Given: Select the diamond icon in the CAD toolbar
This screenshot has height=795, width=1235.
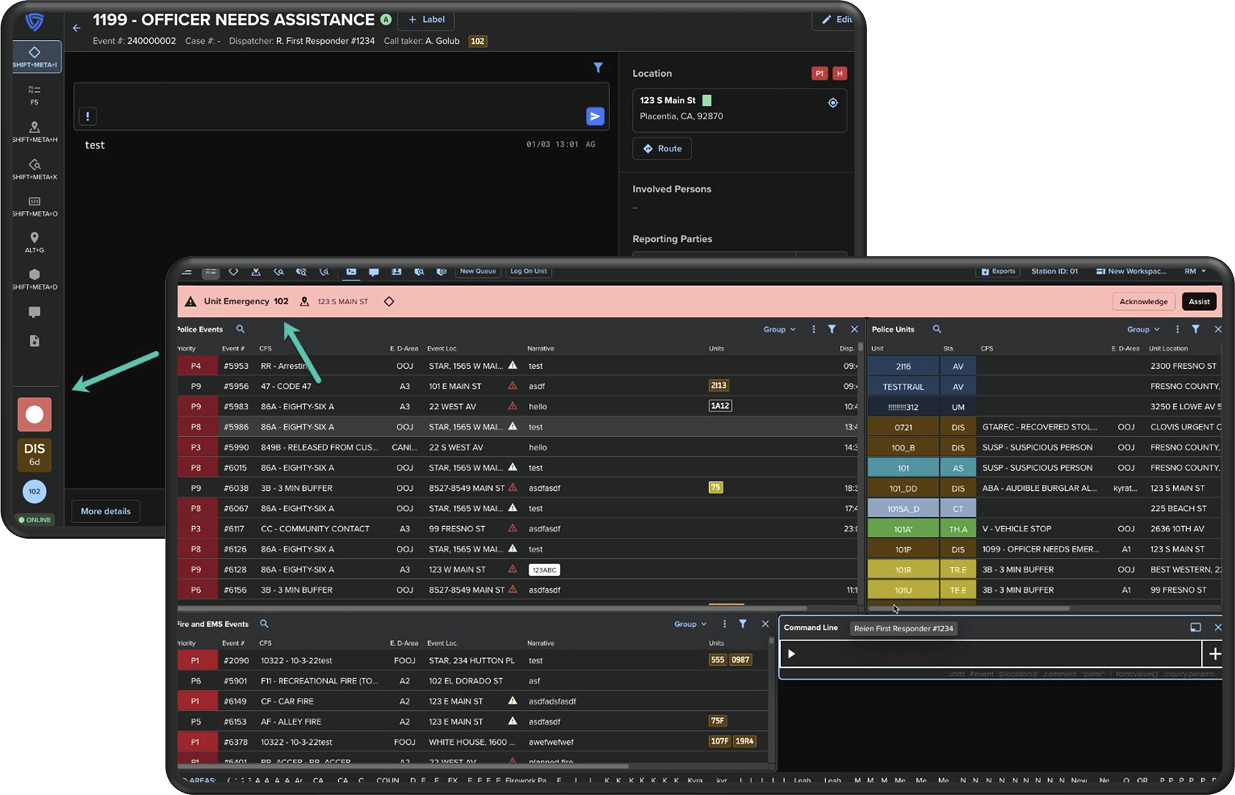Looking at the screenshot, I should point(232,271).
